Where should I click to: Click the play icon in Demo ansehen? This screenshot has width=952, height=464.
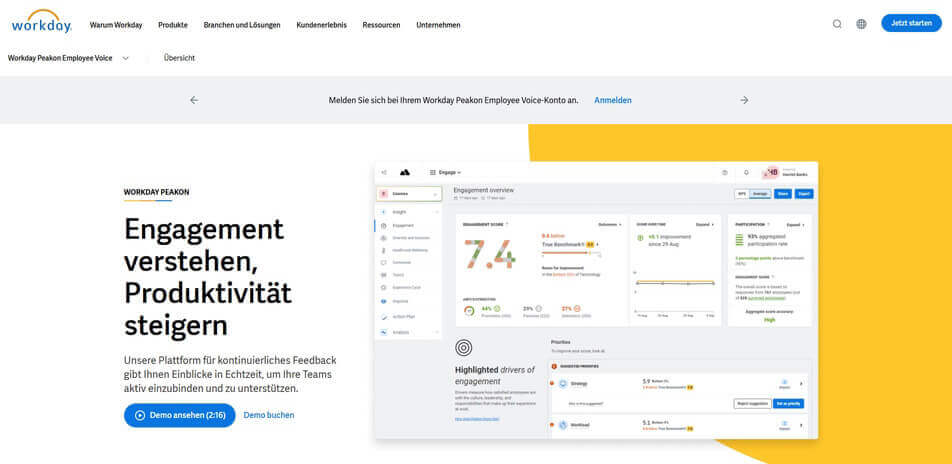click(x=140, y=415)
